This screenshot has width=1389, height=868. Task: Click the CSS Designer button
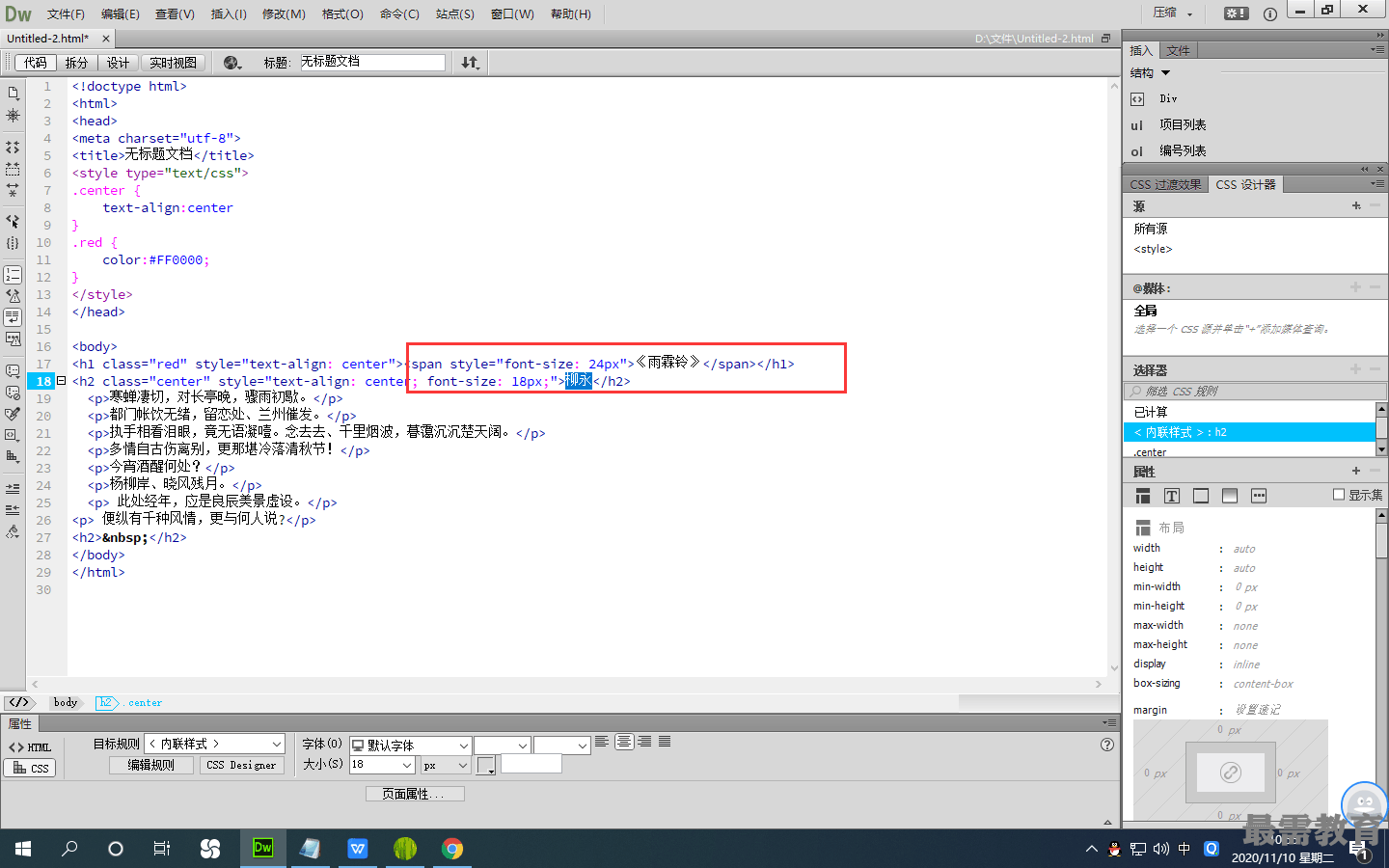click(240, 765)
